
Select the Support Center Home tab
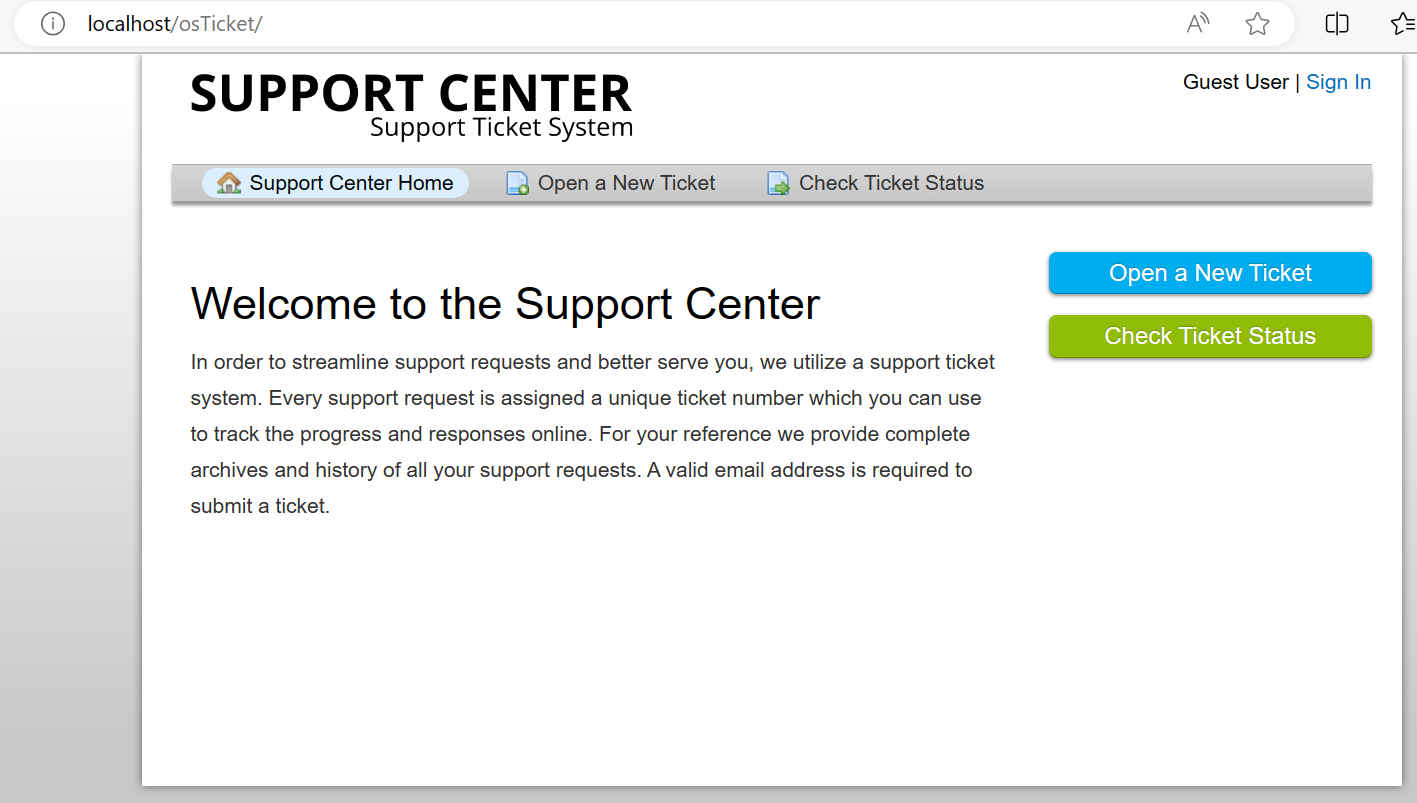point(350,183)
